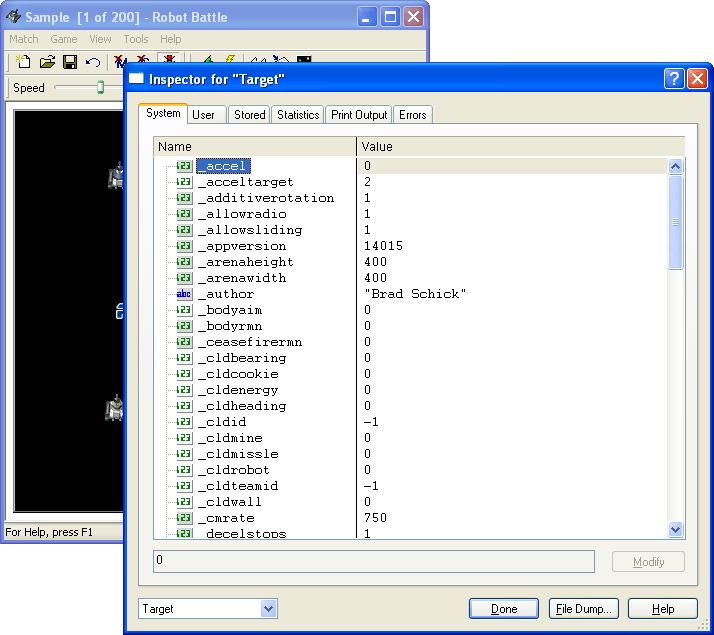
Task: Click the Speed slider handle in Robot Battle
Action: coord(101,87)
